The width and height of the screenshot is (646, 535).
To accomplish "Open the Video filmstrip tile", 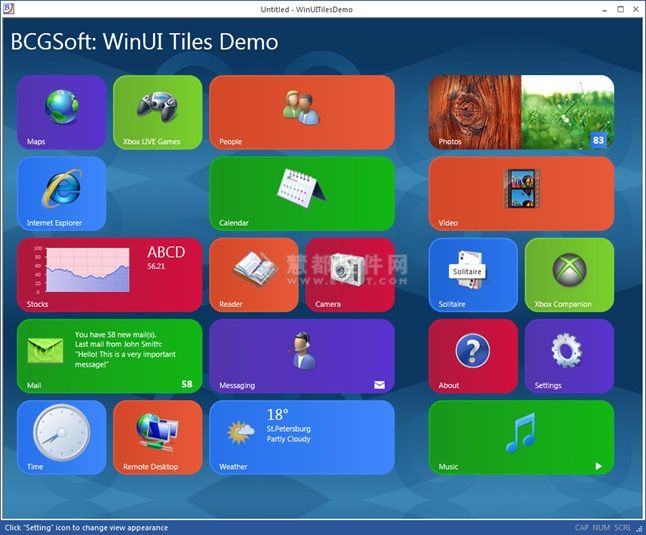I will (521, 194).
